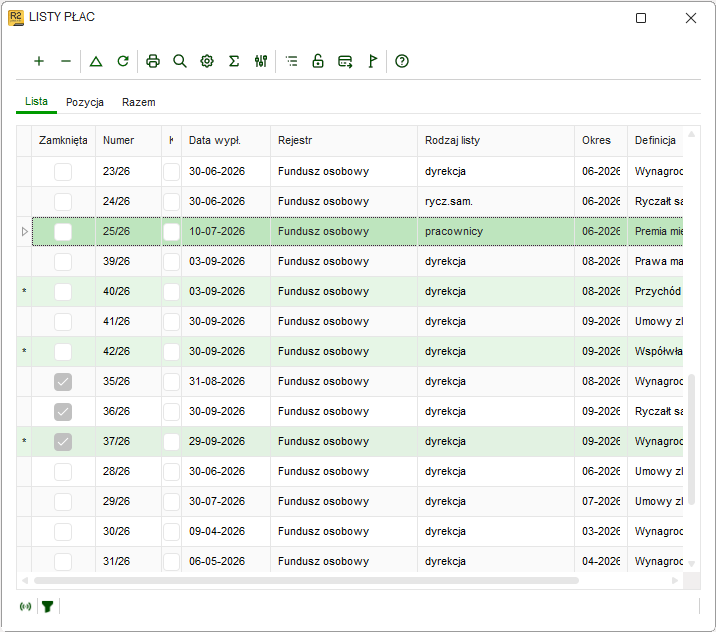
Task: Sort by the Numer column header
Action: pos(128,140)
